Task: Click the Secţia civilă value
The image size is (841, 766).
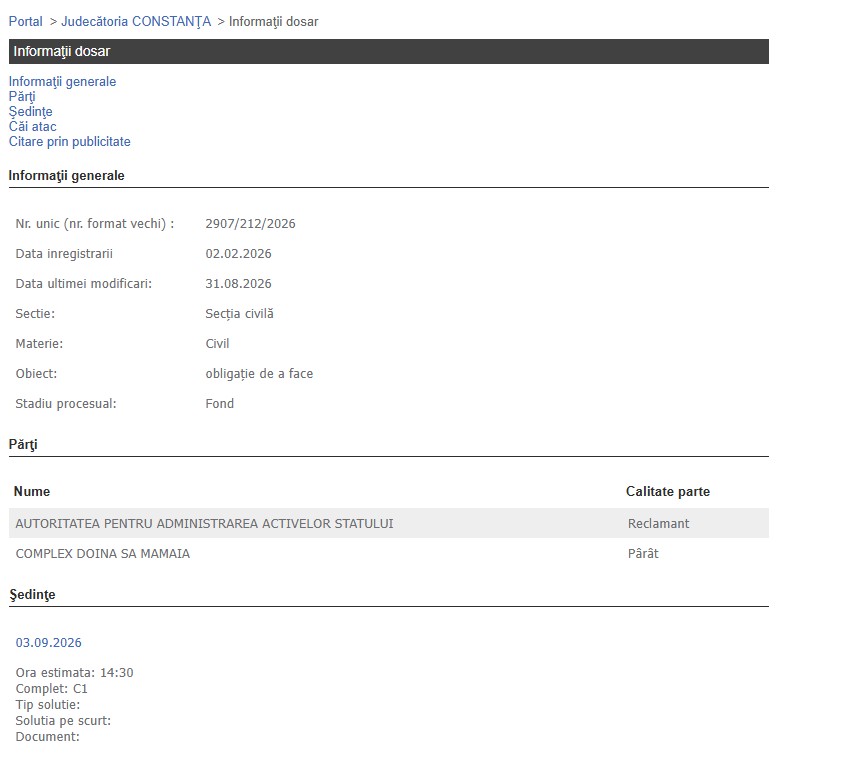Action: click(x=239, y=314)
